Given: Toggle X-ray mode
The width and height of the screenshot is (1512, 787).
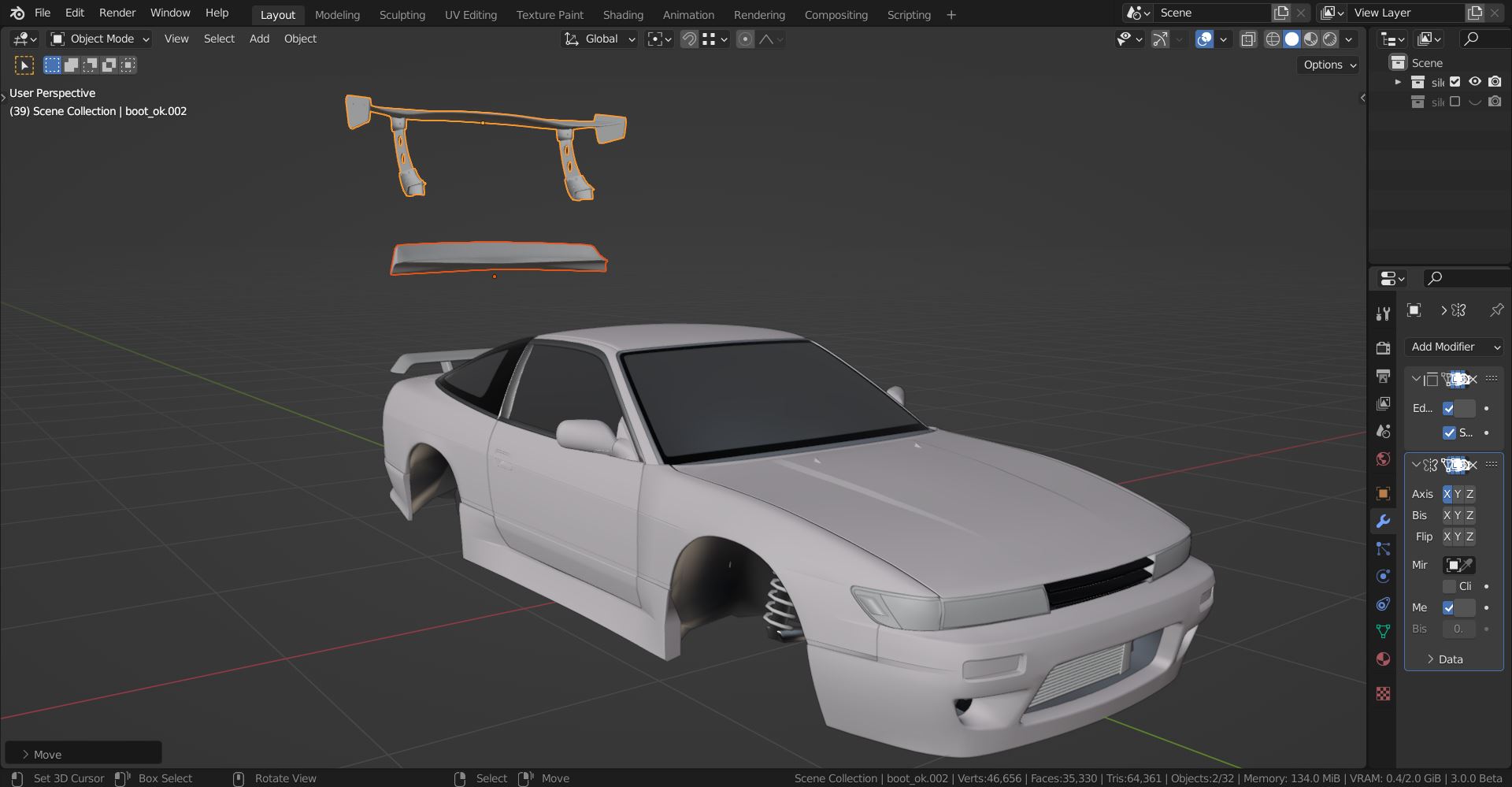Looking at the screenshot, I should pyautogui.click(x=1248, y=39).
